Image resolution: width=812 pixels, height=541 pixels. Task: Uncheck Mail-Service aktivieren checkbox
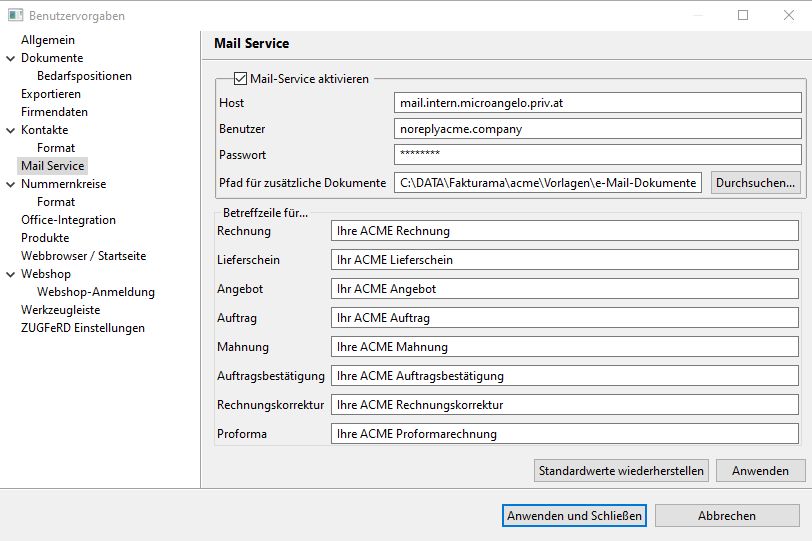click(240, 79)
